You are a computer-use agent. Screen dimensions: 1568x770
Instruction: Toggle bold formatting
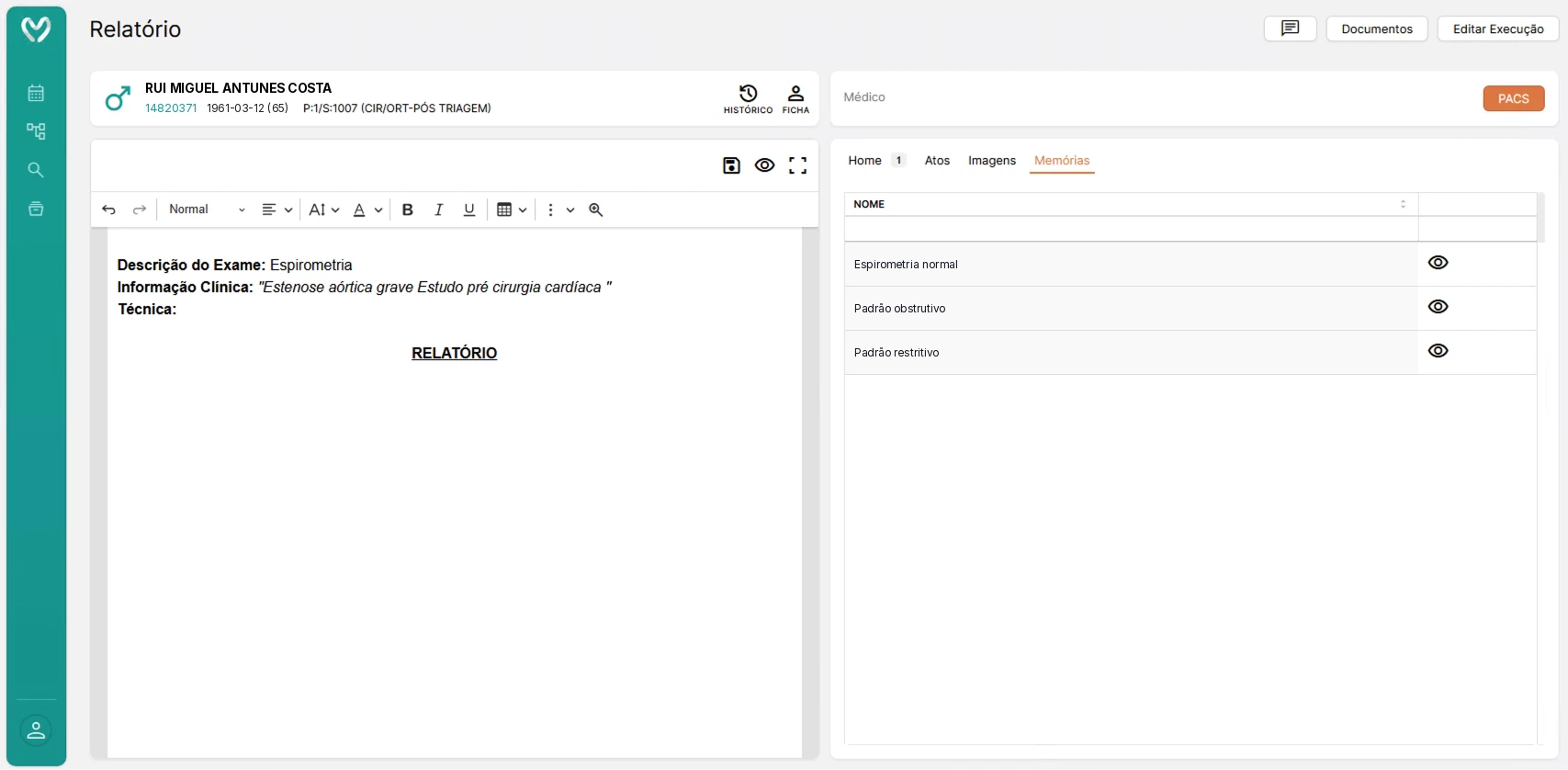pyautogui.click(x=408, y=209)
